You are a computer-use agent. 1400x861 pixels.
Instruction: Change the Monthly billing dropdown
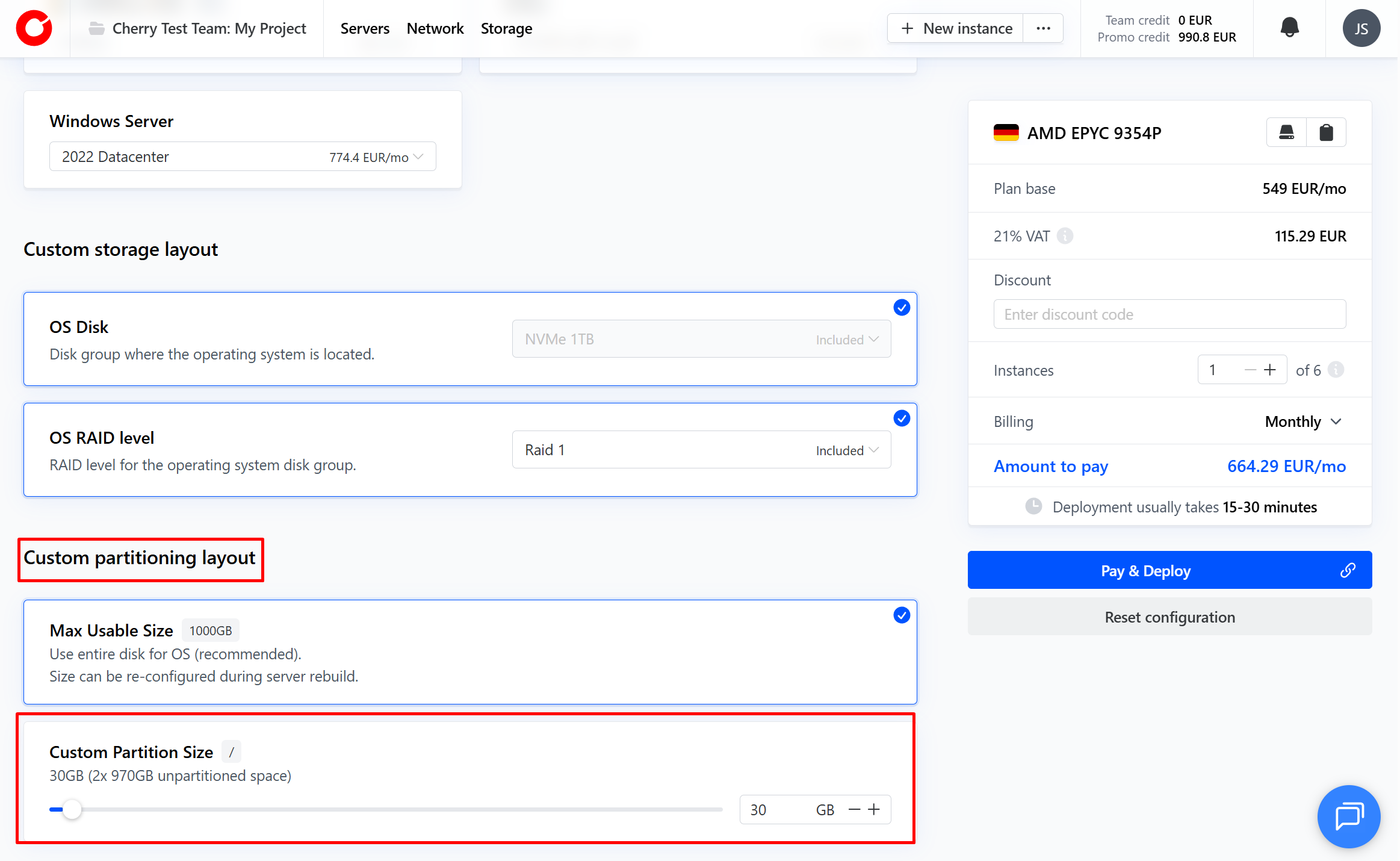(x=1303, y=421)
